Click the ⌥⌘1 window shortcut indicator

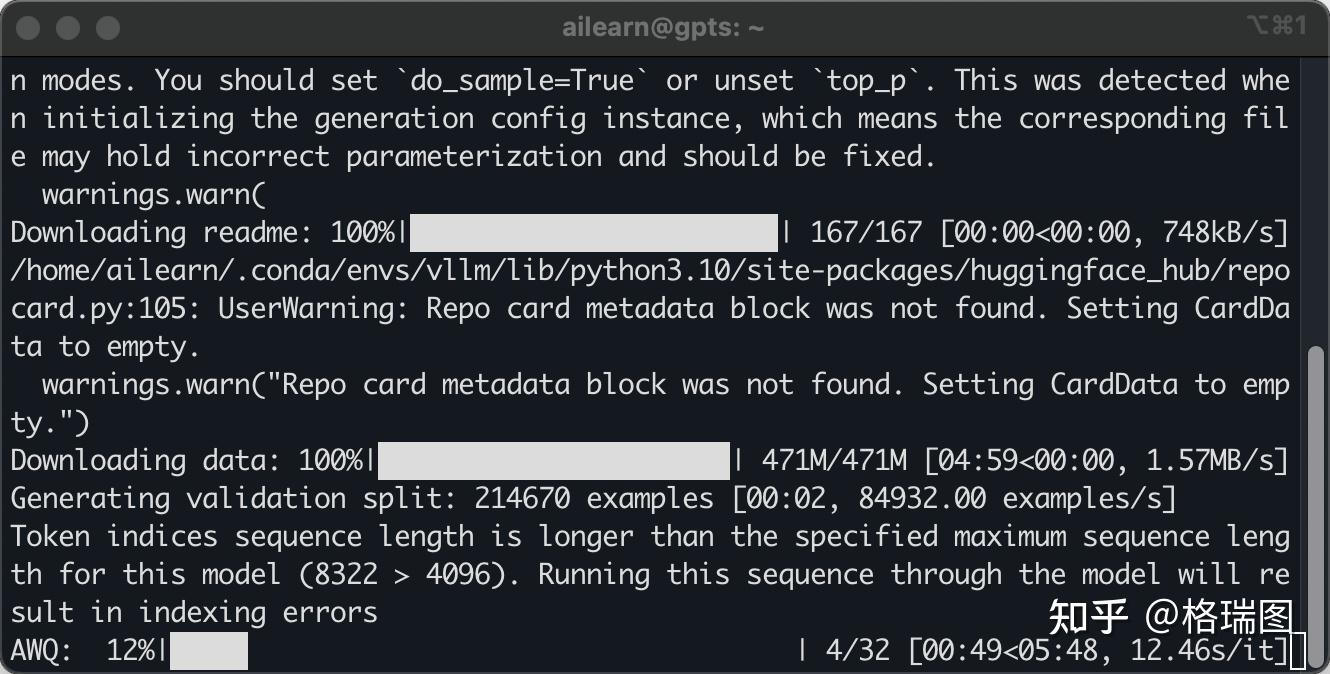tap(1277, 26)
